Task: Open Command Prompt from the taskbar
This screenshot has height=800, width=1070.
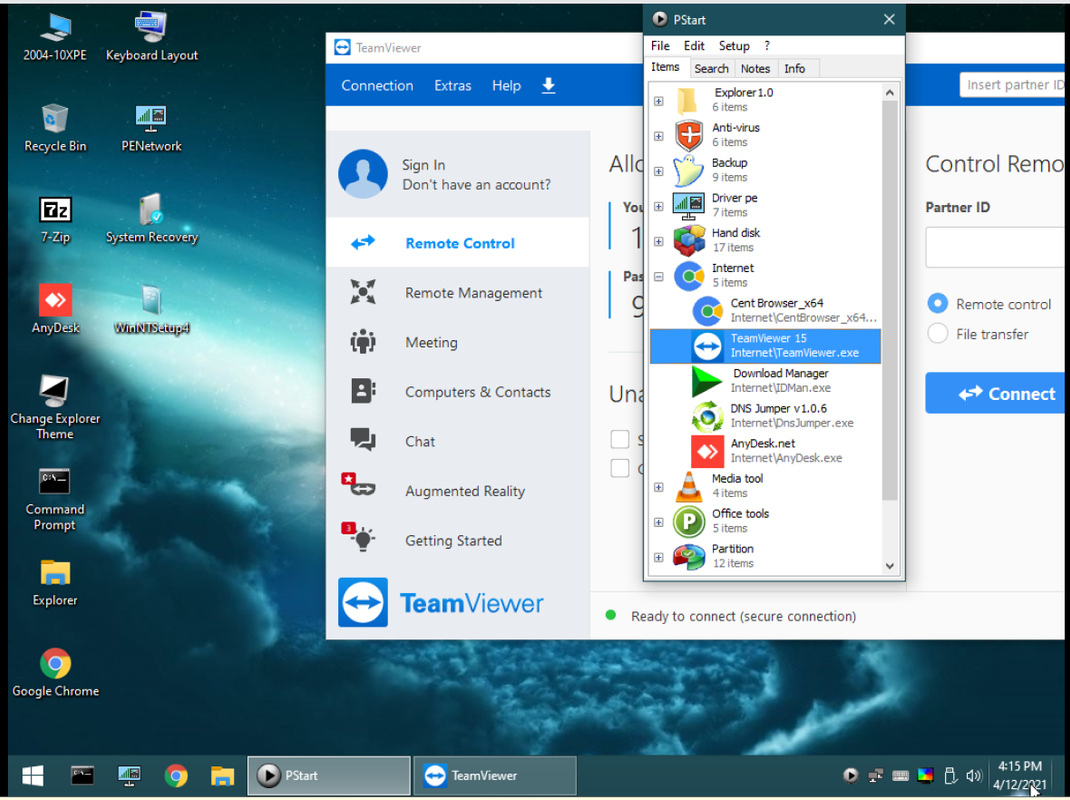Action: [83, 775]
